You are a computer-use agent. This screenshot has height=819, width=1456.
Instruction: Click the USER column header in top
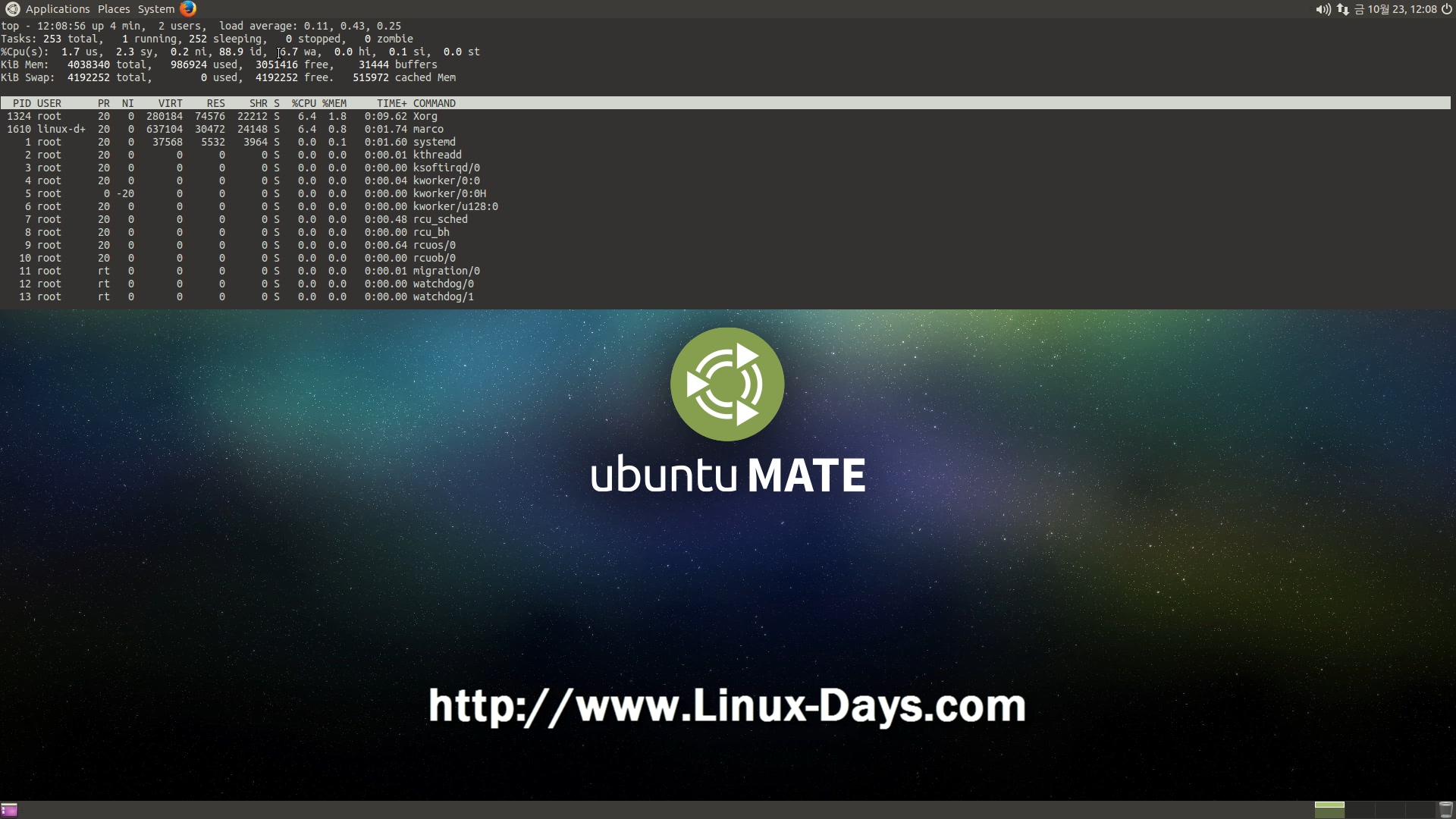pos(49,103)
